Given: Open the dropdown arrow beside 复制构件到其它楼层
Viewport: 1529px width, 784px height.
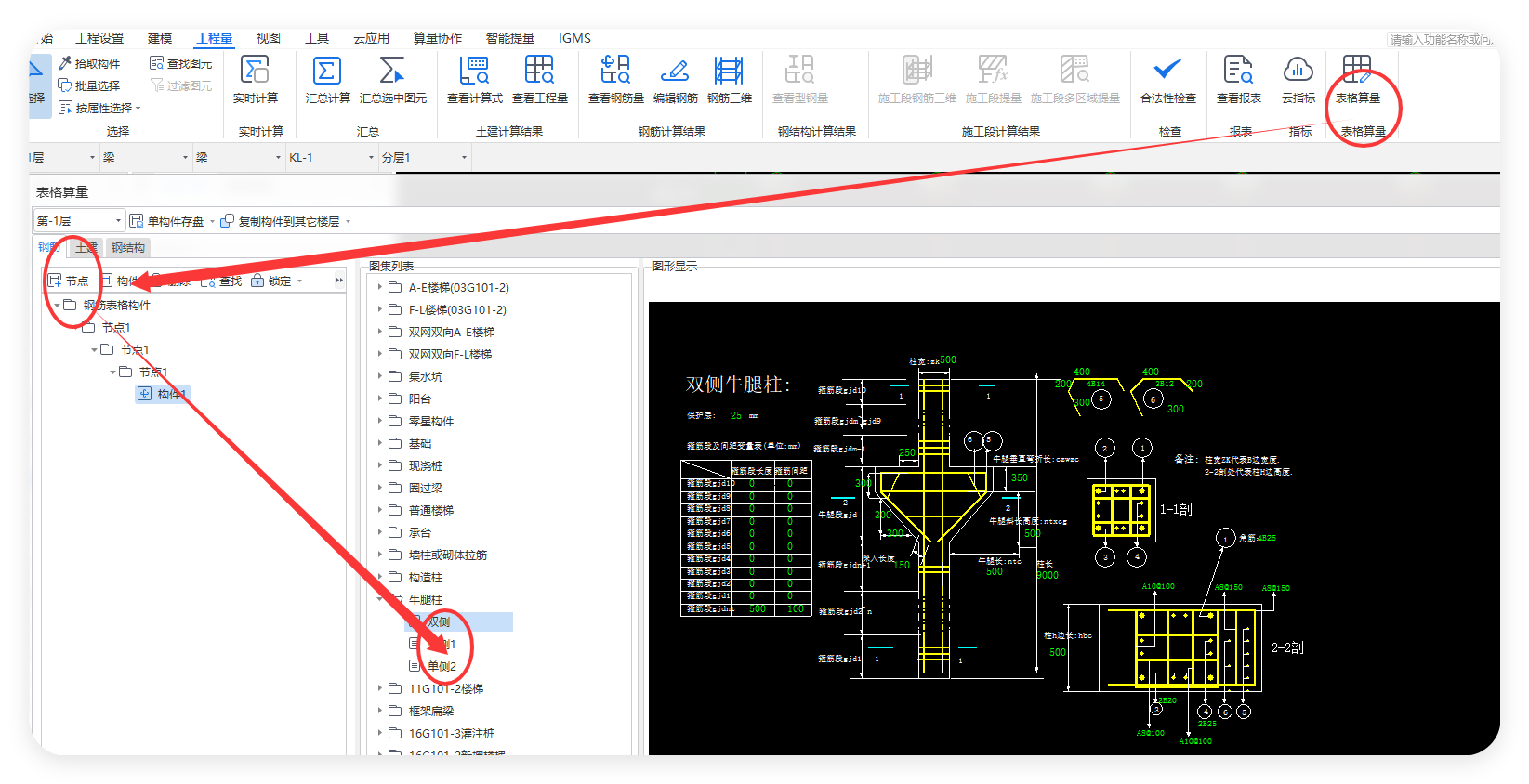Looking at the screenshot, I should [348, 221].
